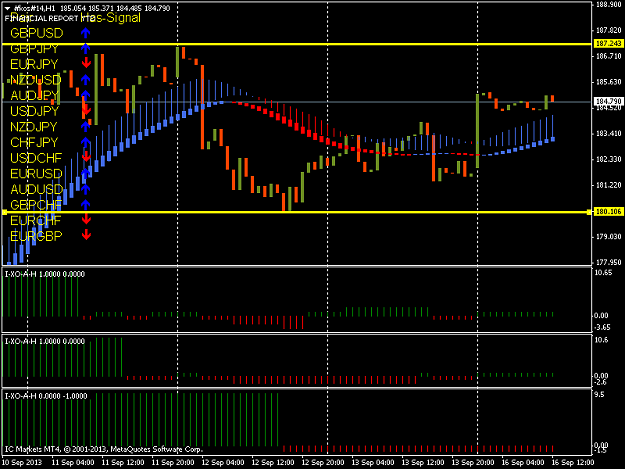
Task: Click the I-XO-A-H 0.0000 -1.0000 indicator label
Action: 46,396
